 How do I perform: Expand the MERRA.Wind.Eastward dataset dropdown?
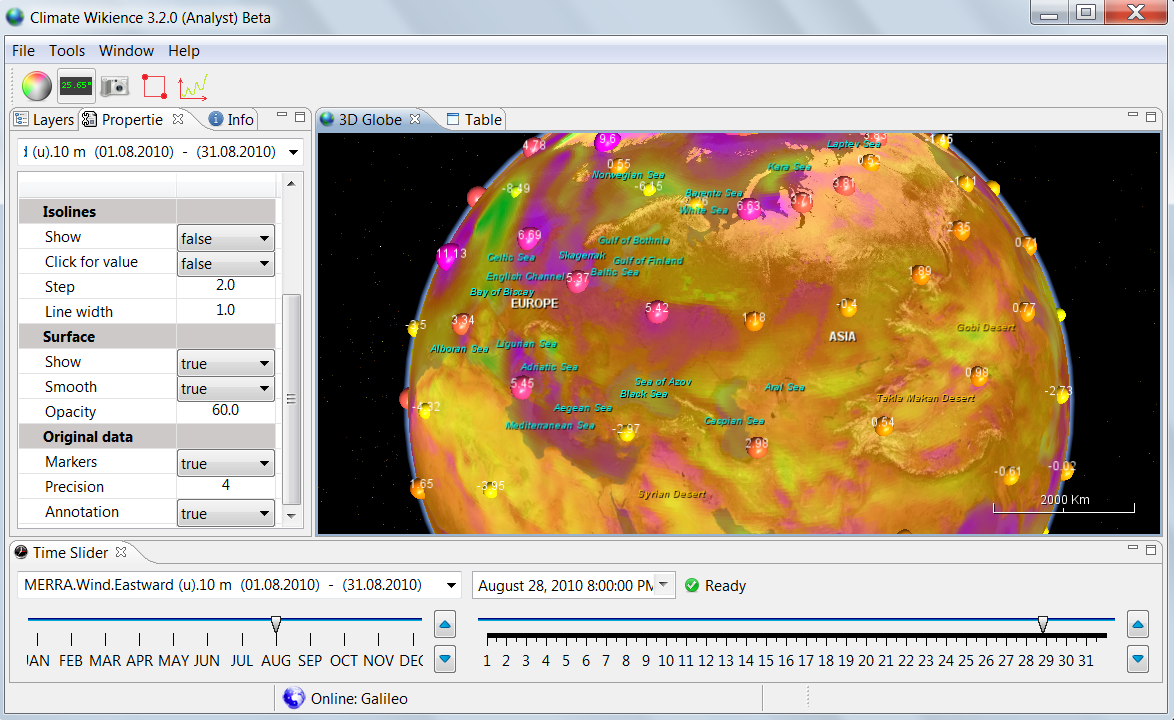pyautogui.click(x=451, y=585)
